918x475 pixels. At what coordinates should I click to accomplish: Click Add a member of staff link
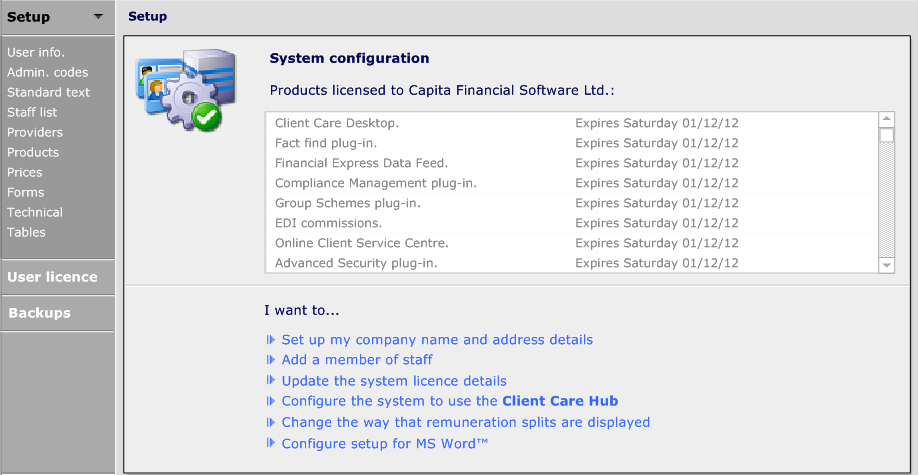pos(357,360)
